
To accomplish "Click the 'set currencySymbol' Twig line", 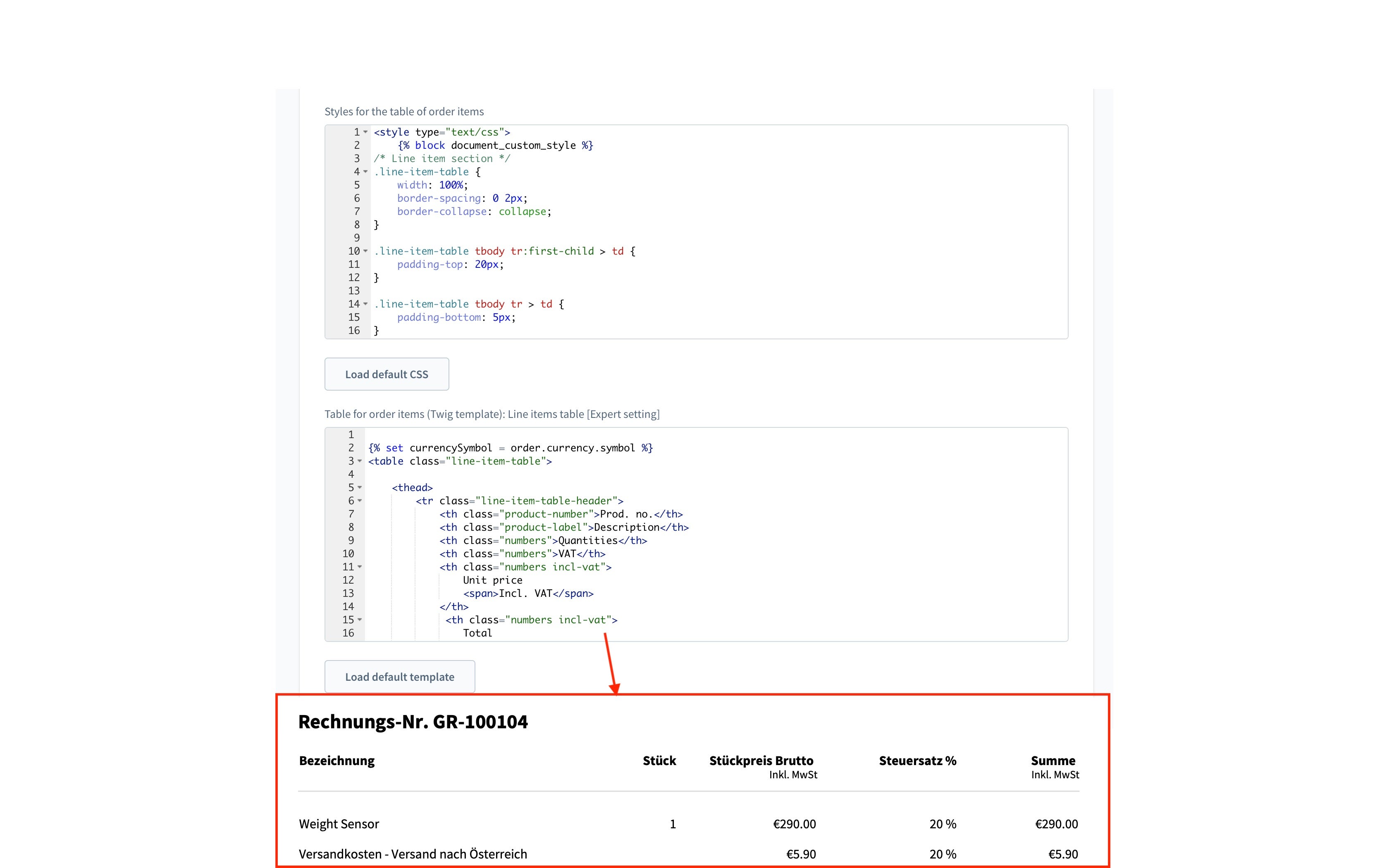I will (510, 448).
